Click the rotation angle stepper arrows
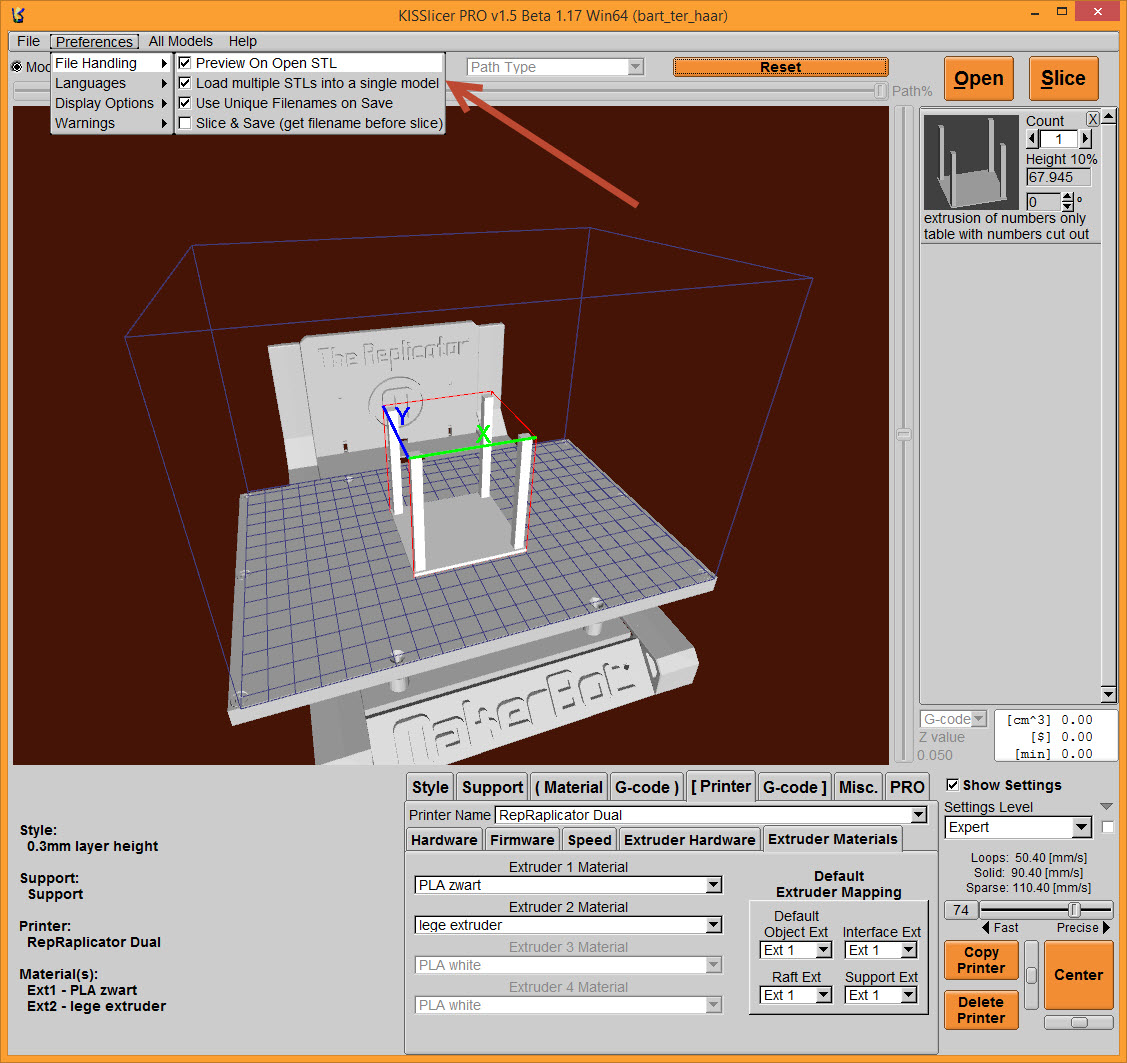The image size is (1127, 1063). click(1067, 201)
